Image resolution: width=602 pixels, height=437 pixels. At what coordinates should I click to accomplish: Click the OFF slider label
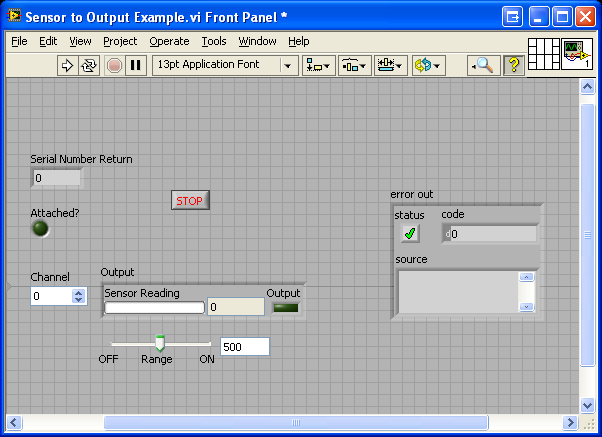(x=108, y=359)
